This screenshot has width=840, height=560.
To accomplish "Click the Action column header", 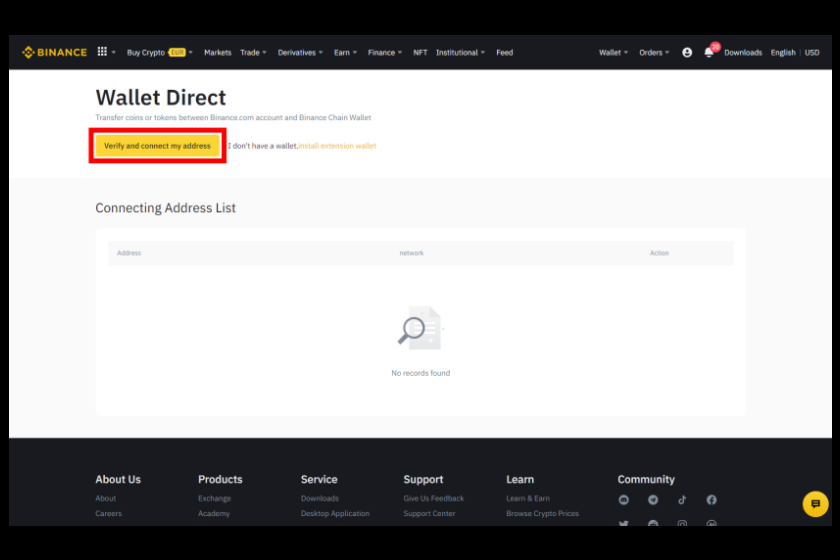I will tap(659, 253).
